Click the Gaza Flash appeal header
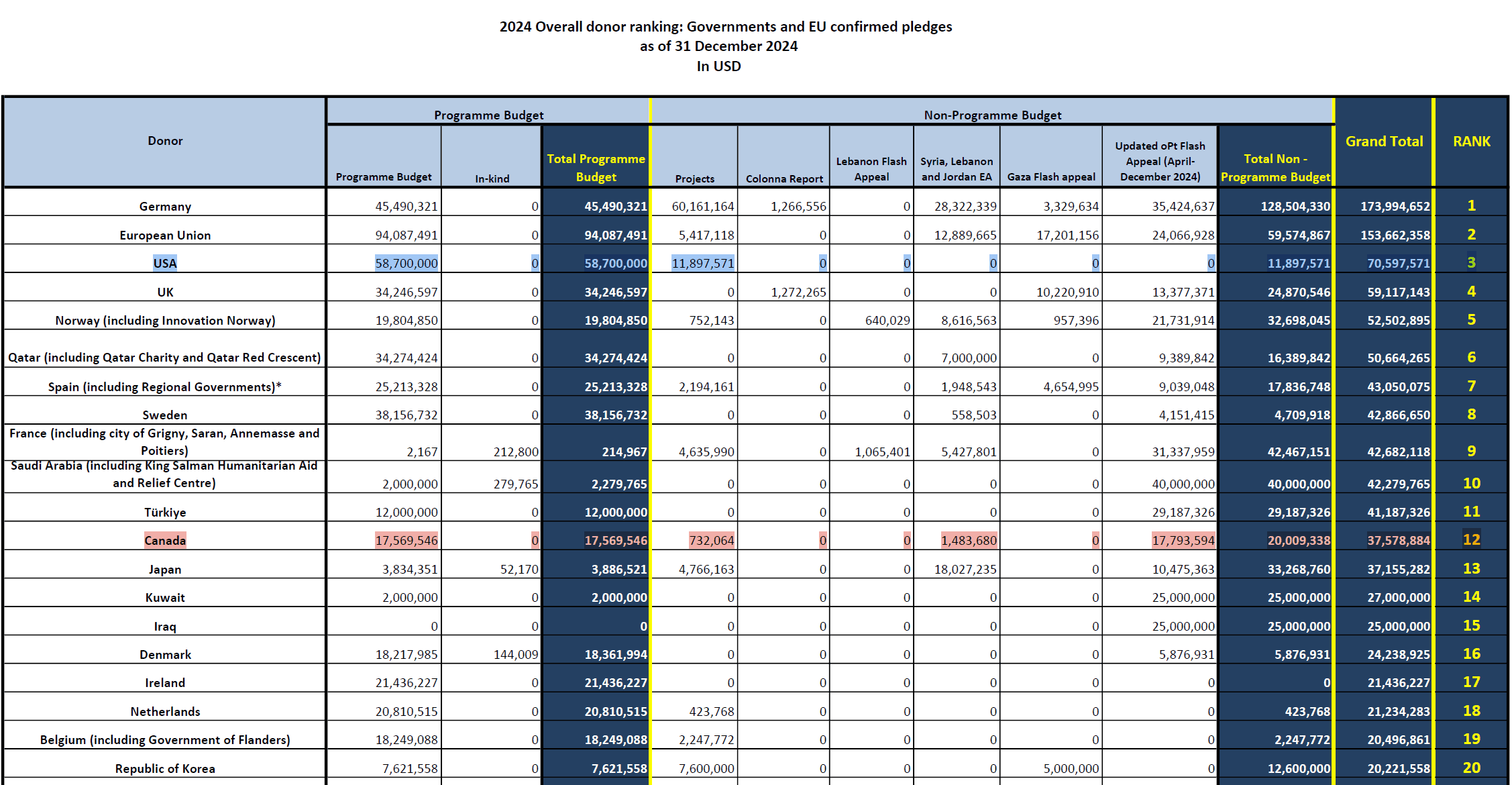1512x785 pixels. (1050, 177)
